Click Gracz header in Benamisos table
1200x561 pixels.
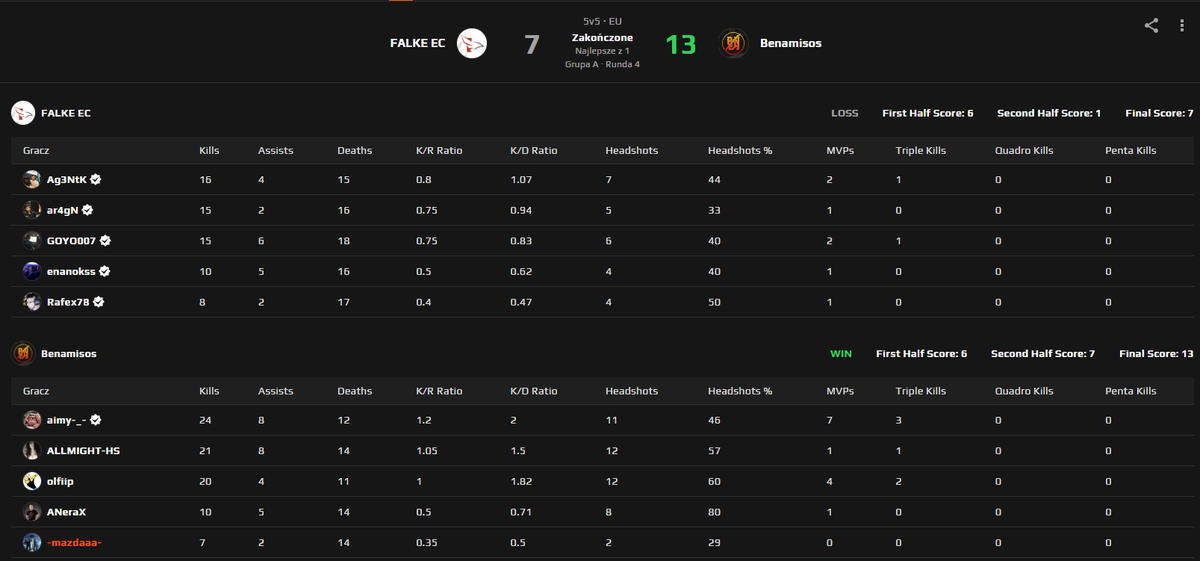click(35, 391)
